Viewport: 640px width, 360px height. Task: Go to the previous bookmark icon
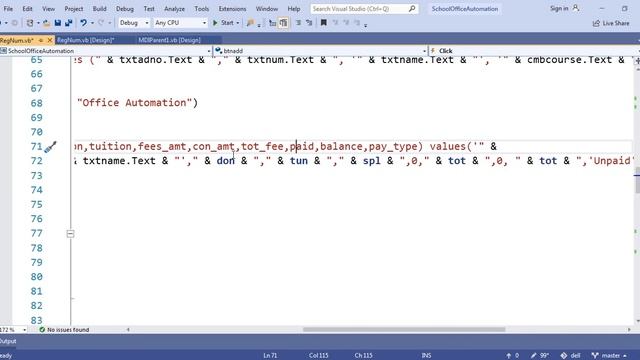pos(336,23)
